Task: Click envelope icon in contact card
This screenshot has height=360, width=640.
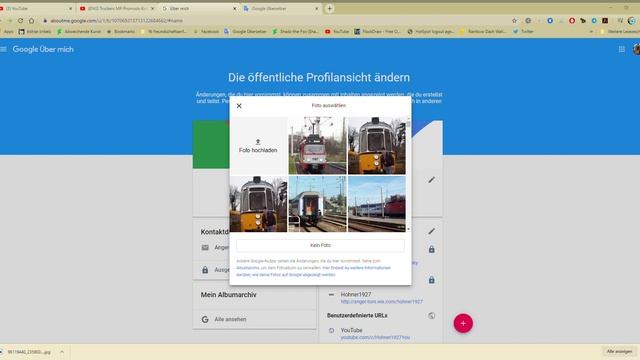Action: click(x=205, y=247)
